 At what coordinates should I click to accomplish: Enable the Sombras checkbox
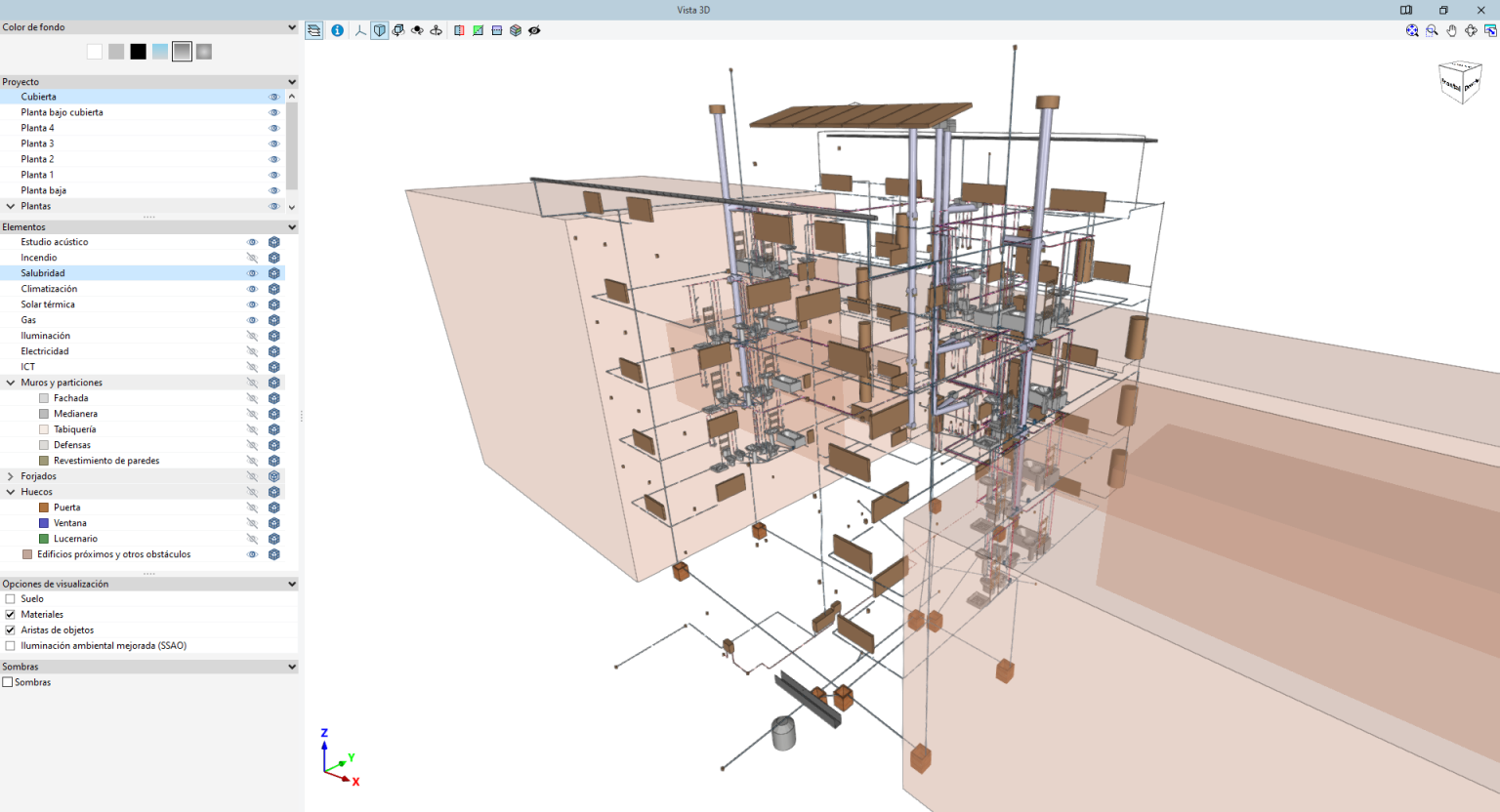(9, 681)
